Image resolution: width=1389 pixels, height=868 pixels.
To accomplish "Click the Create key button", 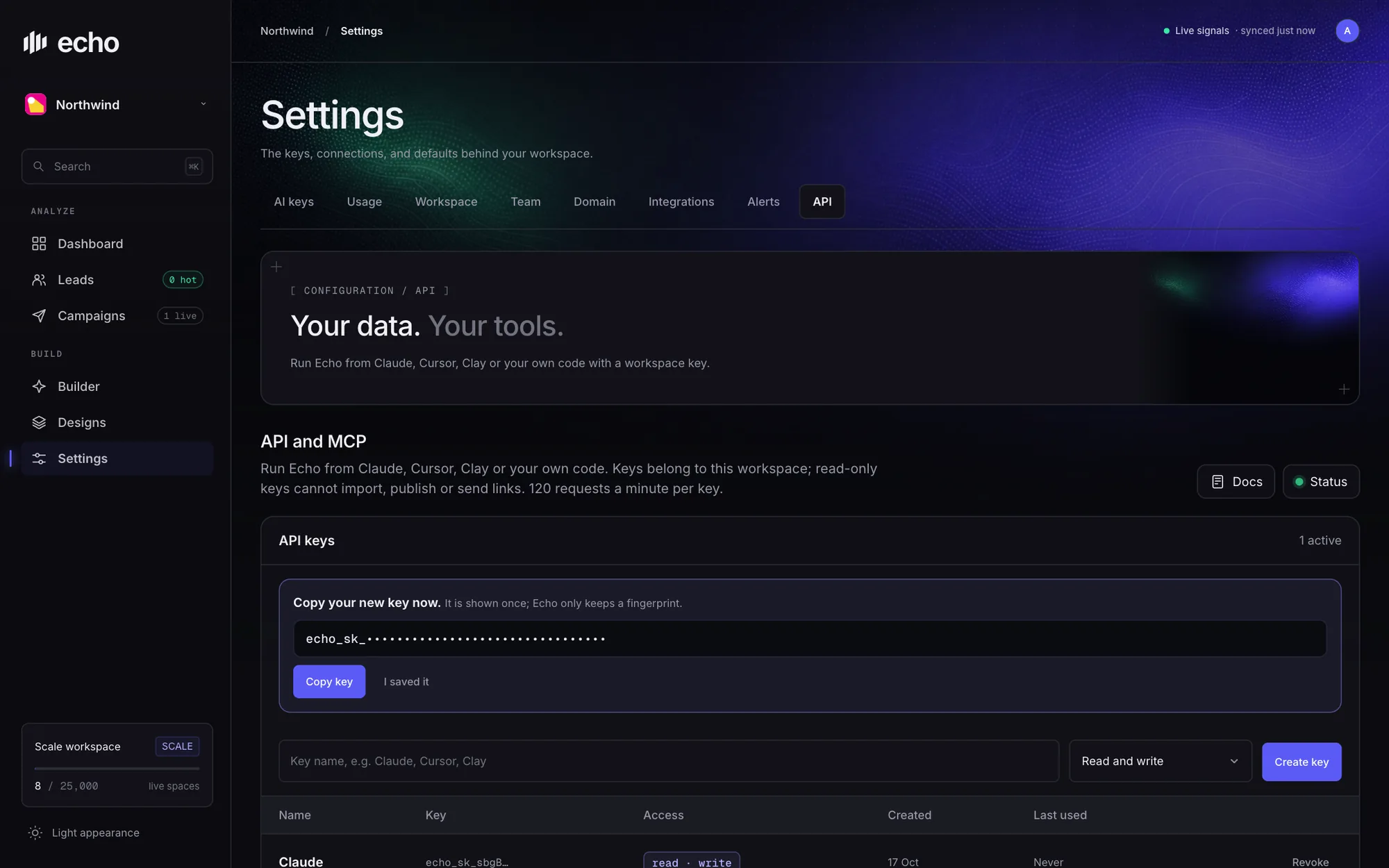I will (x=1301, y=762).
